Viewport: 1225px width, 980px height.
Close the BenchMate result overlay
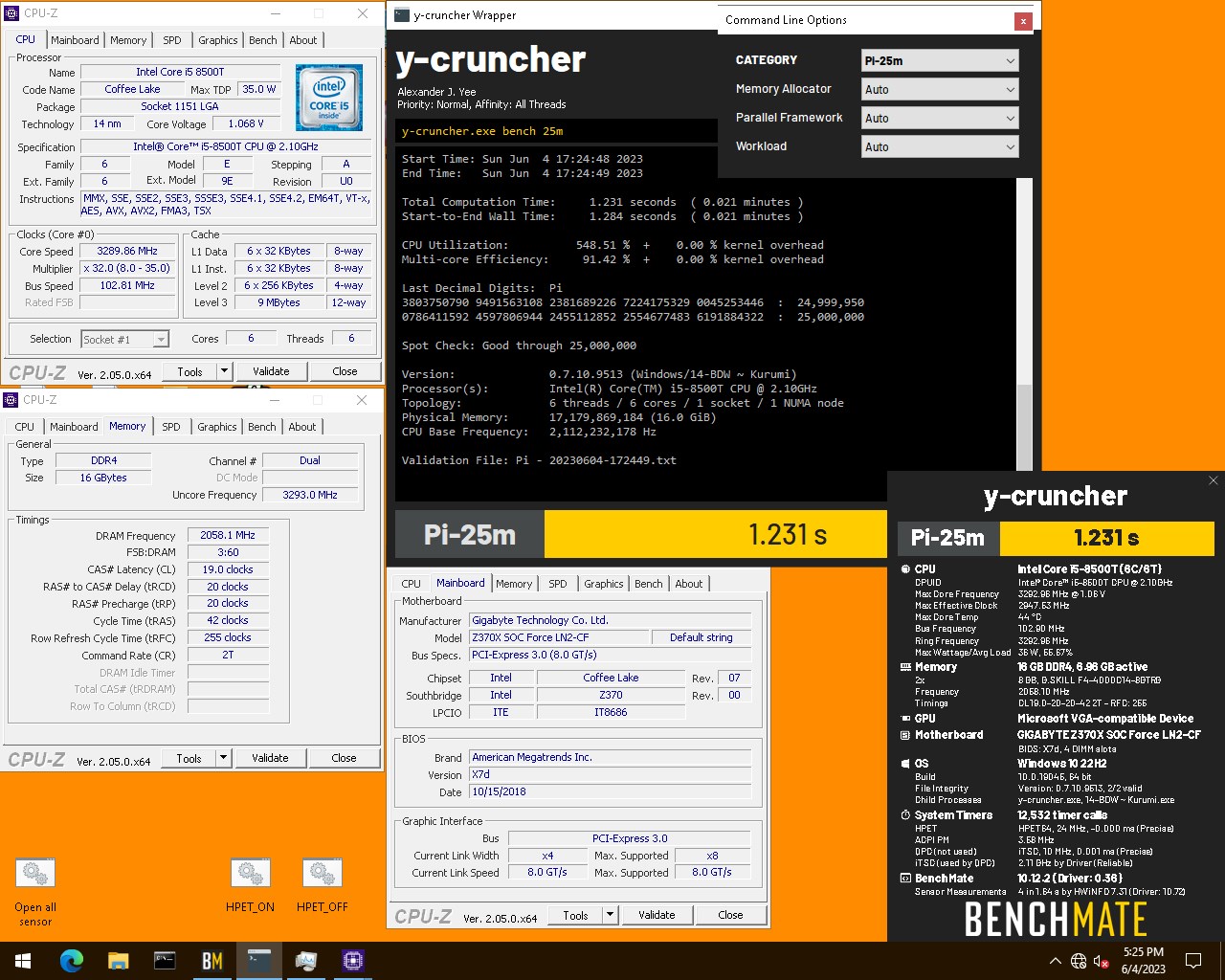point(1213,480)
